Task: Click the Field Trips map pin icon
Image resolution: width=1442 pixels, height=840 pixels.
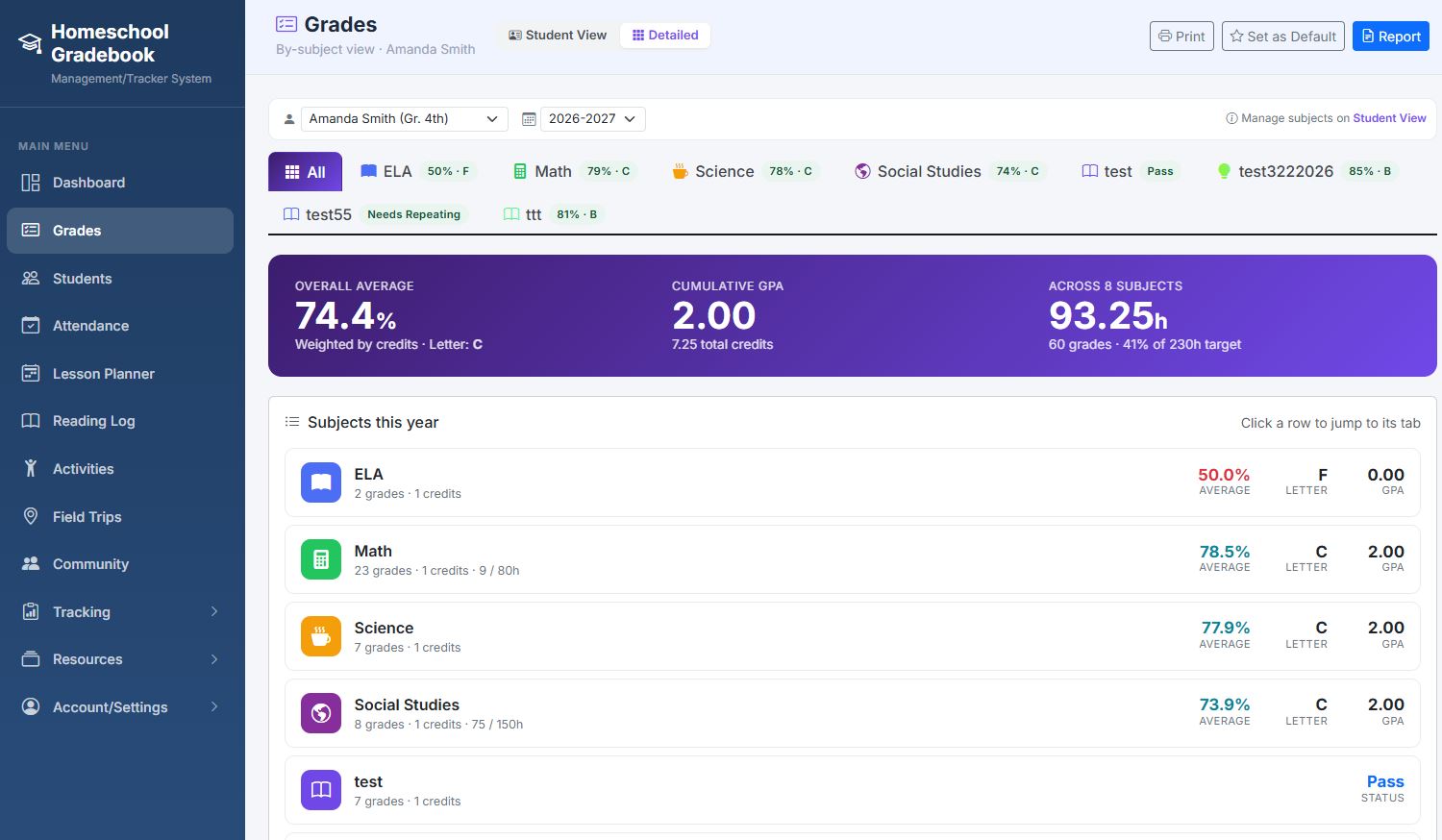Action: 31,516
